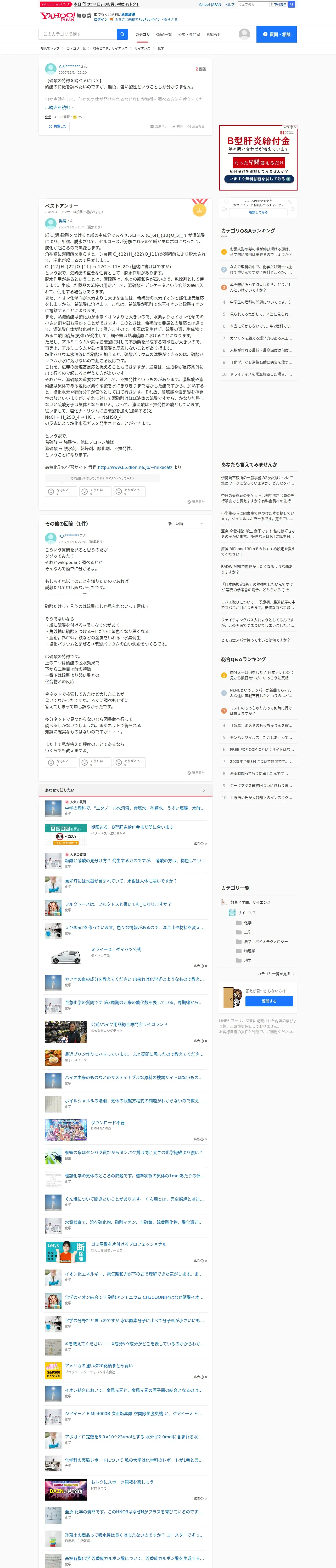This screenshot has width=336, height=1568.
Task: Click the ログイン link in header
Action: tap(101, 20)
